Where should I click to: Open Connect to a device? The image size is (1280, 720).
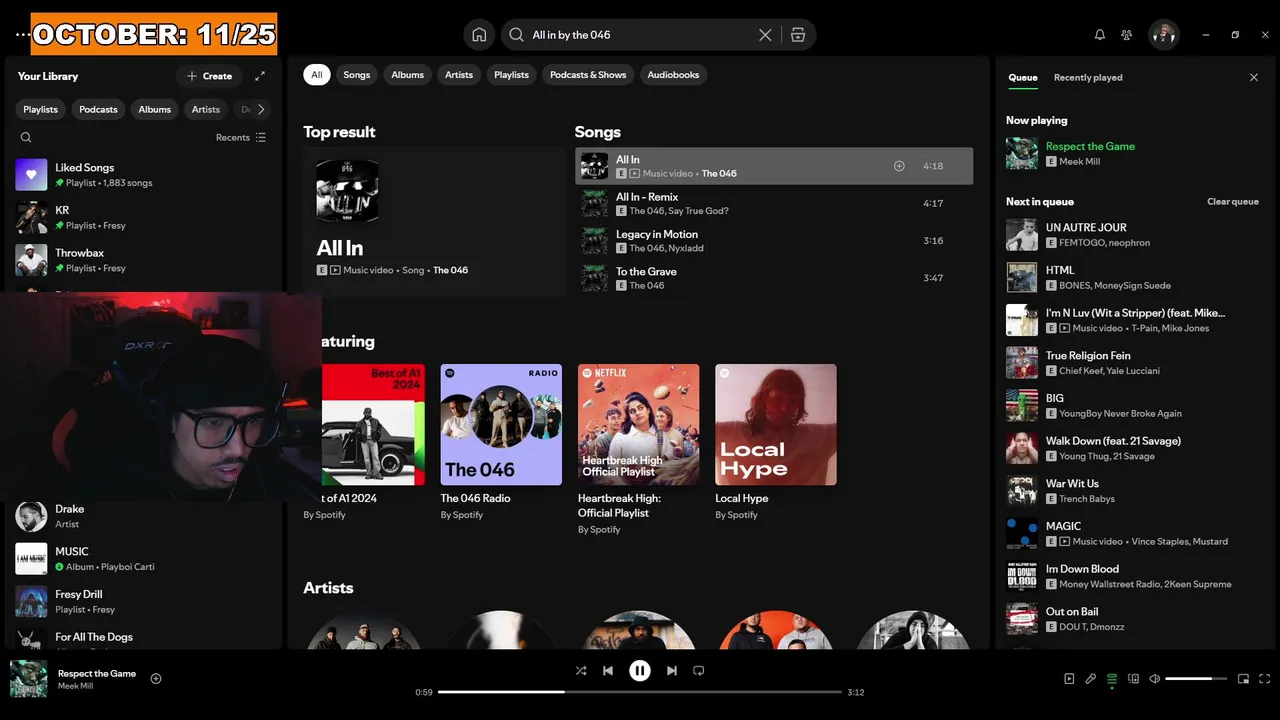tap(1133, 679)
